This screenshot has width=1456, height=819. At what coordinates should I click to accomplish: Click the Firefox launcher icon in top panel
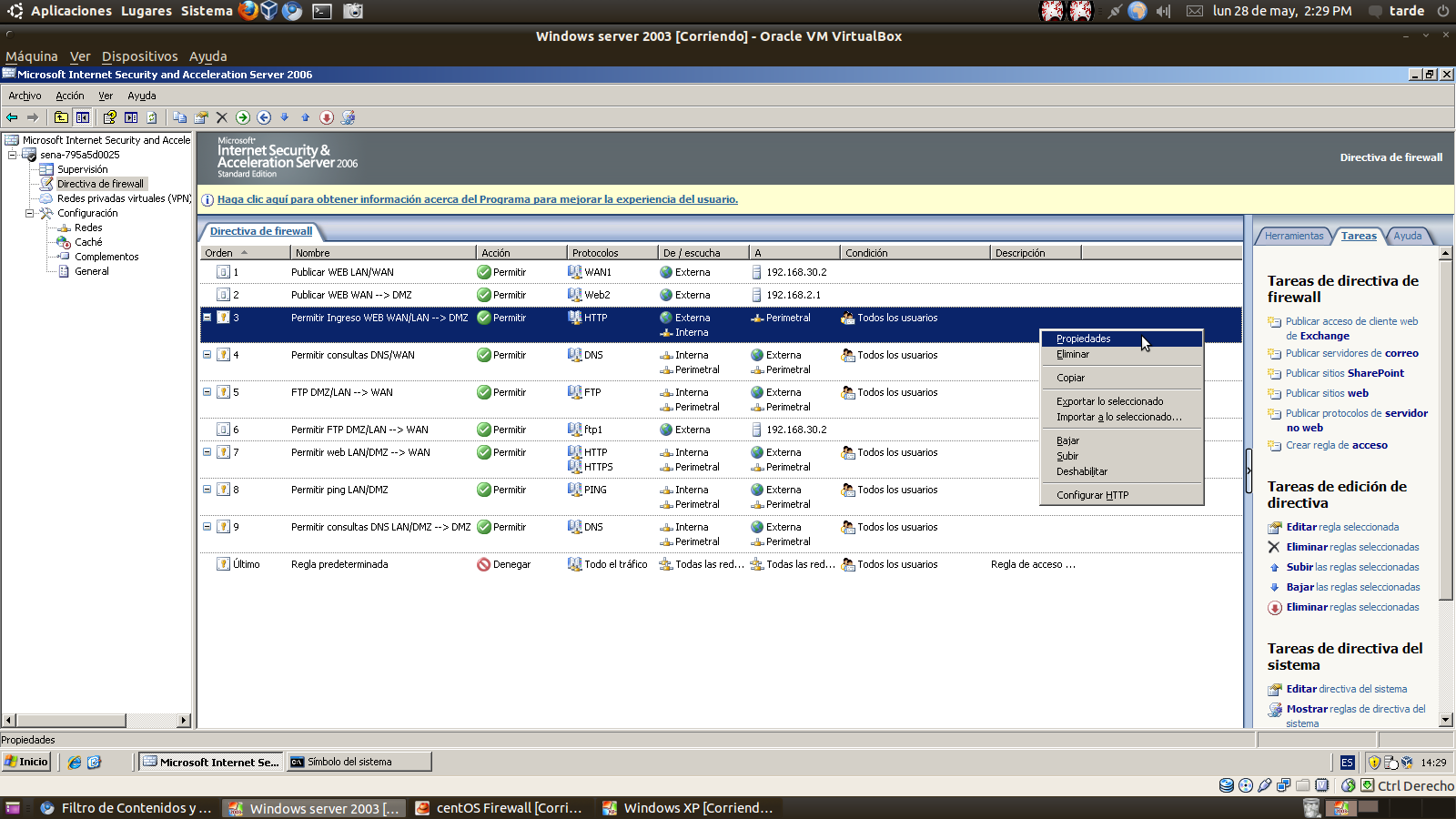pyautogui.click(x=248, y=11)
